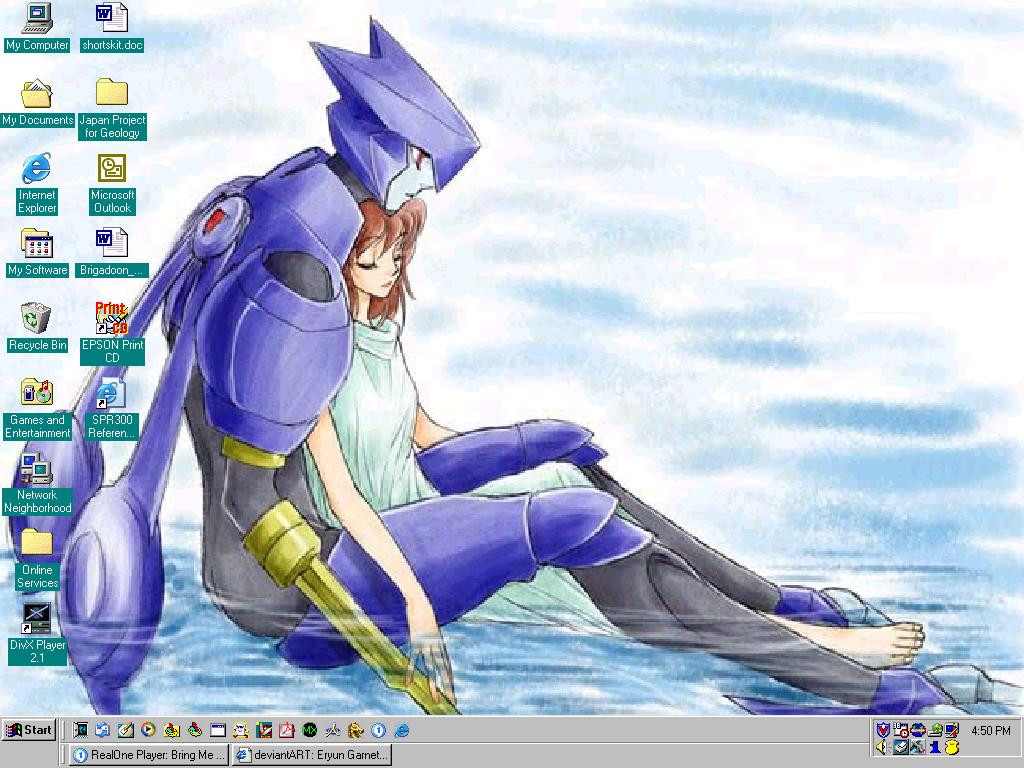
Task: Click the Acrobat PDF quick launch icon
Action: (x=287, y=730)
